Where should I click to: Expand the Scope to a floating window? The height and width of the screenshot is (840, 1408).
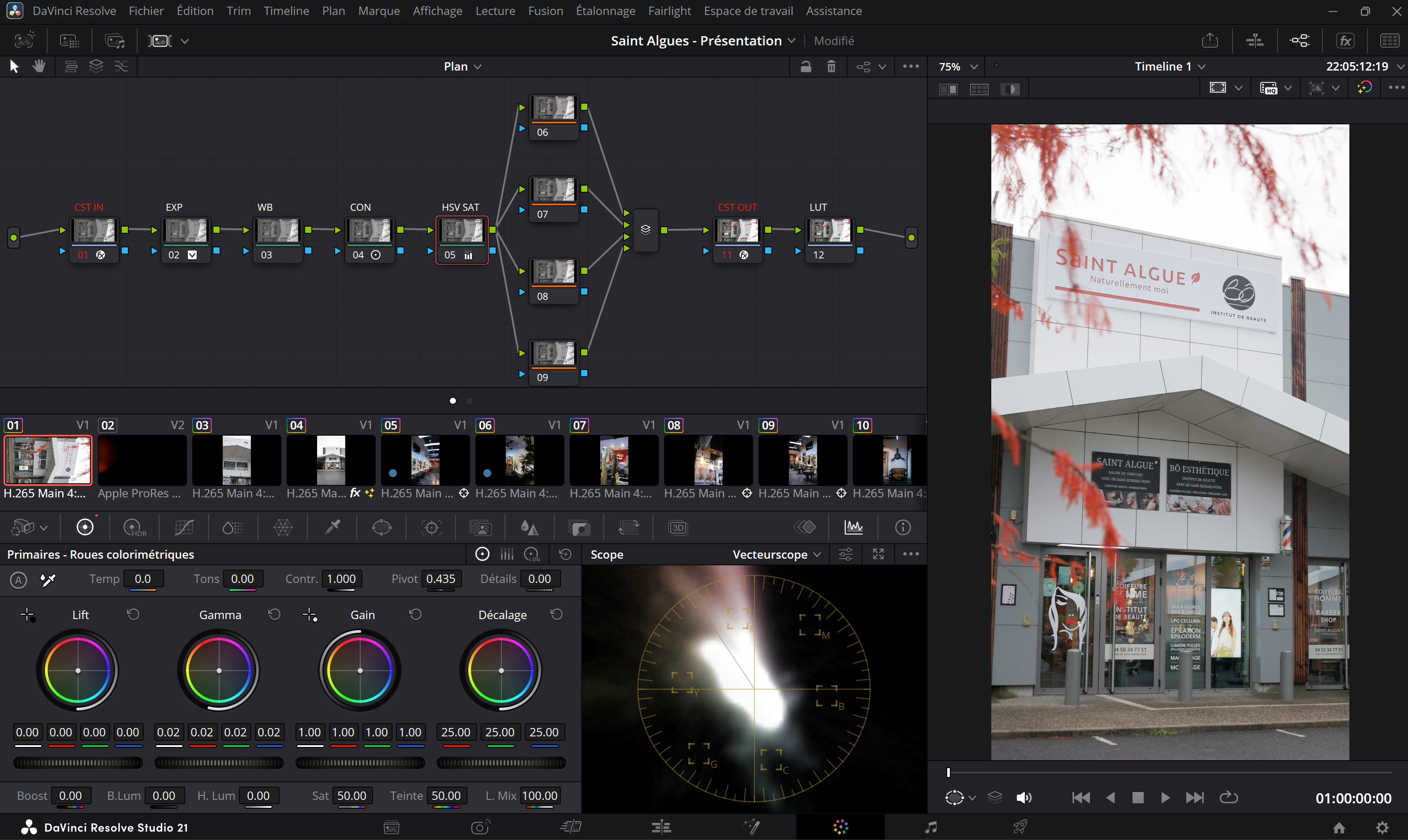(x=878, y=554)
